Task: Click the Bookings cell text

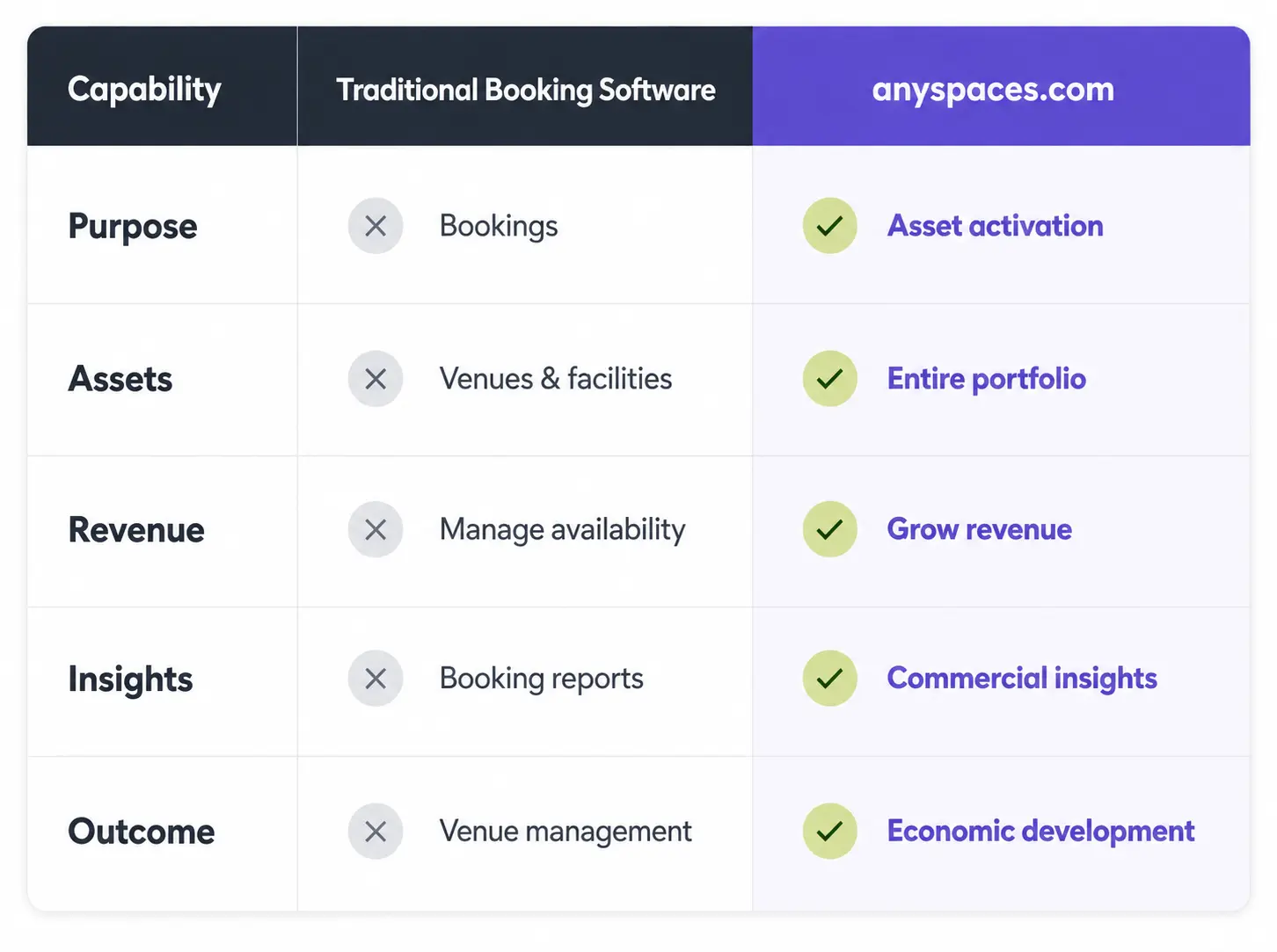Action: point(499,227)
